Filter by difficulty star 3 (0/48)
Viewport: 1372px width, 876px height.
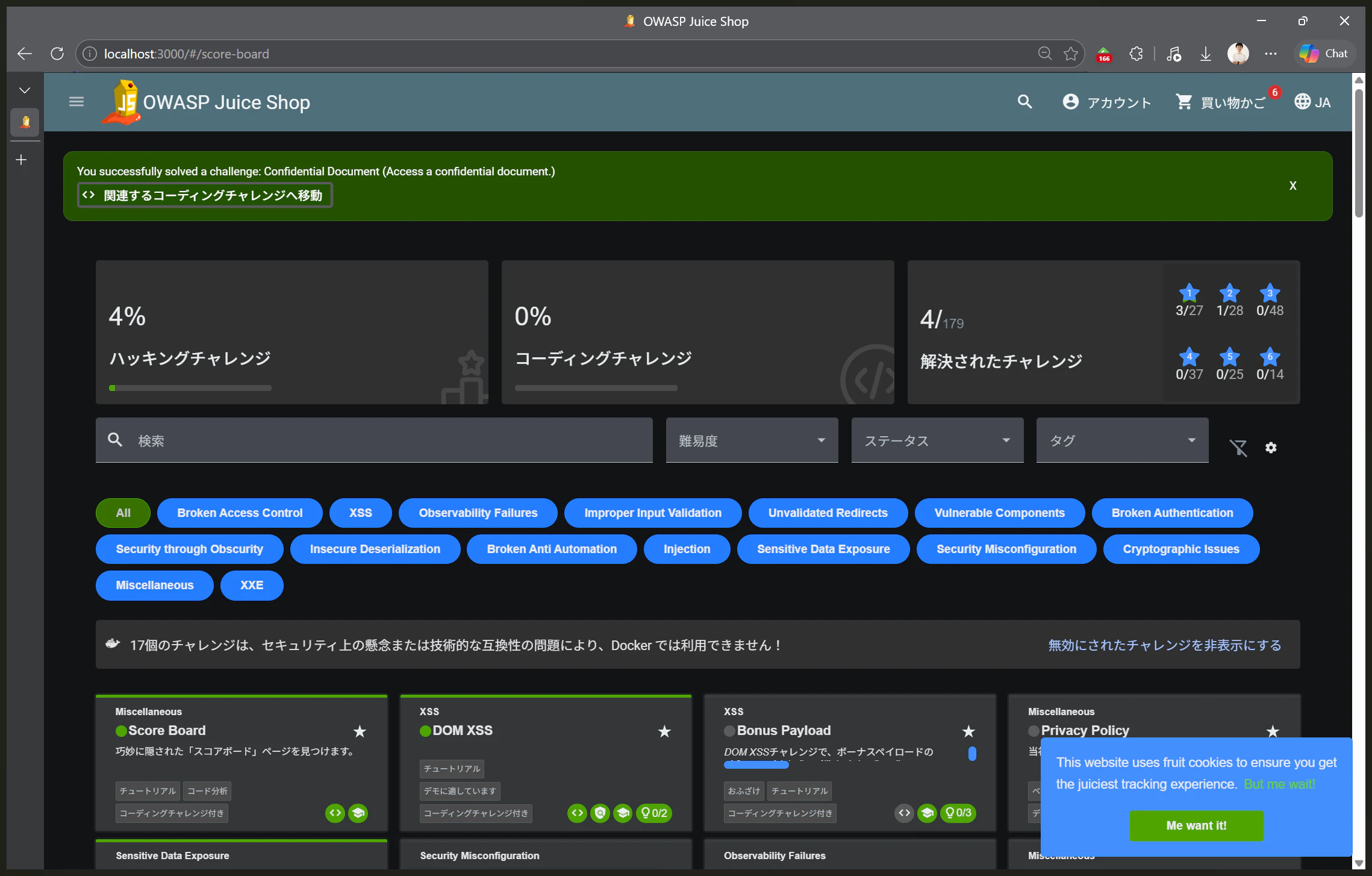[x=1270, y=300]
